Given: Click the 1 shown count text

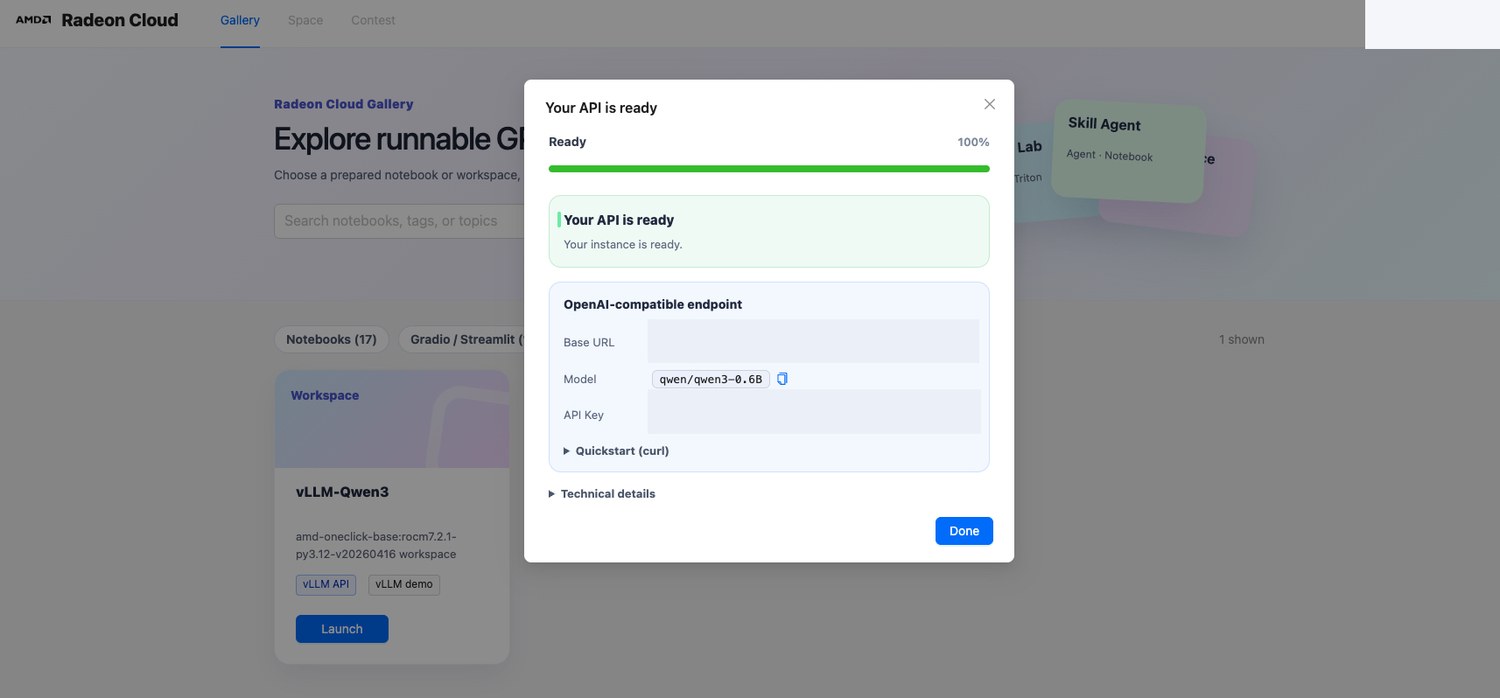Looking at the screenshot, I should point(1241,339).
